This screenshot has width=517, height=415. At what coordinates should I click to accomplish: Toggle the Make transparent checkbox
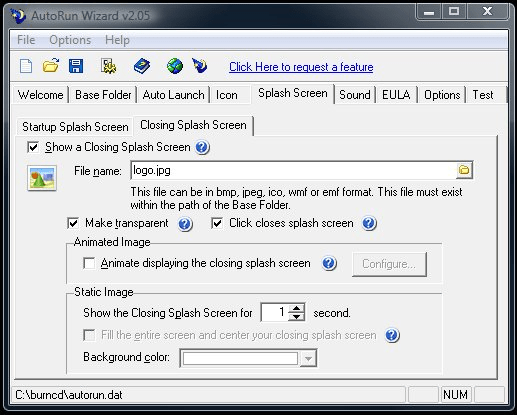pos(73,223)
